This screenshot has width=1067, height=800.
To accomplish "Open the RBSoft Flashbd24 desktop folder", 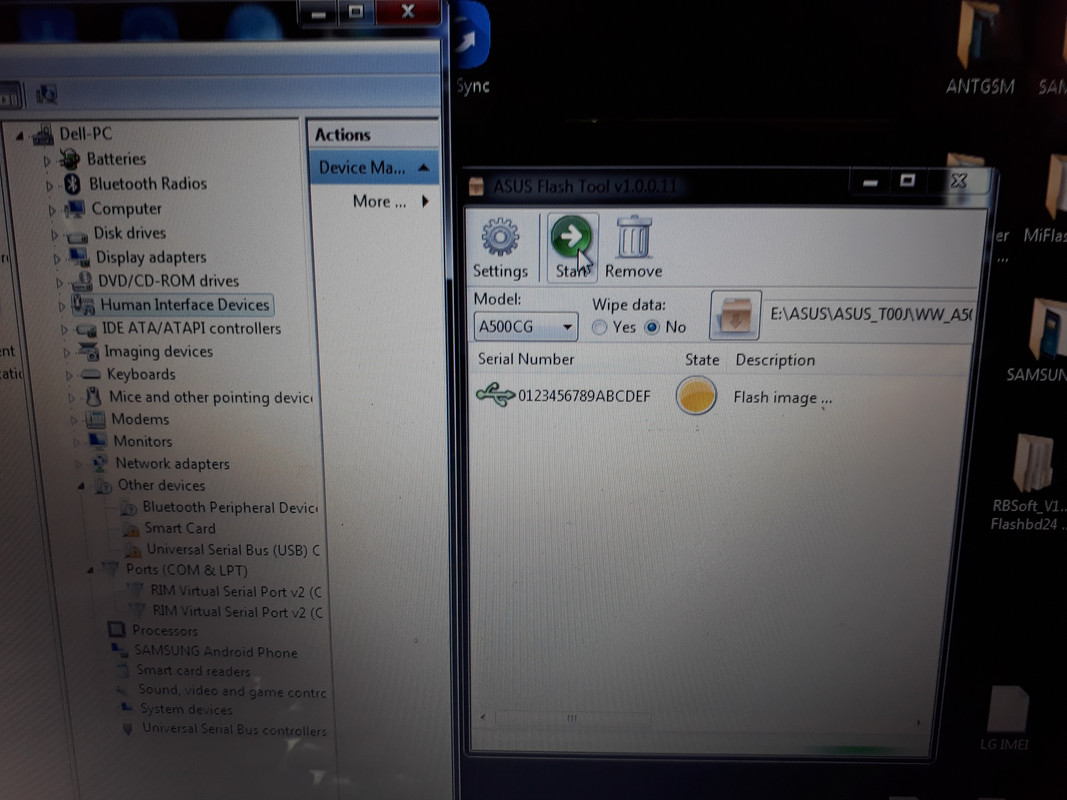I will pos(1028,483).
